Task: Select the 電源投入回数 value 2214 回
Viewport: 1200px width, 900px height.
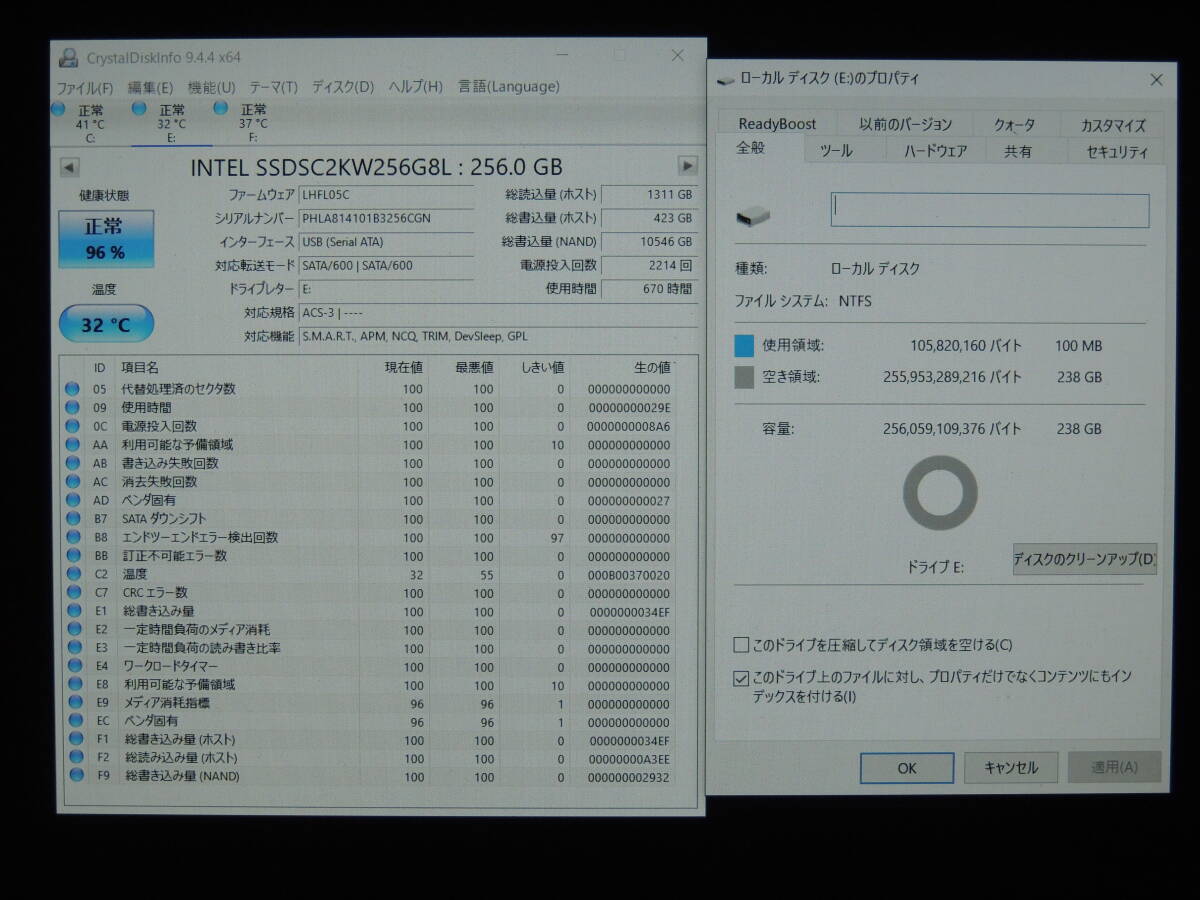Action: (x=650, y=265)
